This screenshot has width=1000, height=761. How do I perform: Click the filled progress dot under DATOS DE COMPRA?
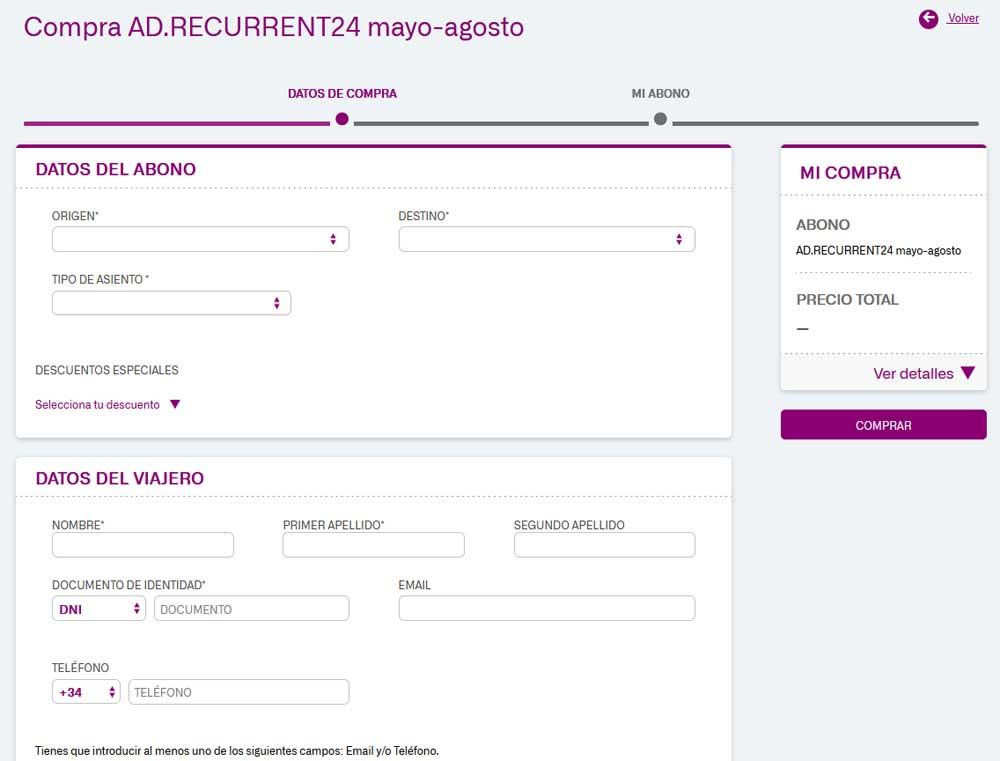pos(341,118)
